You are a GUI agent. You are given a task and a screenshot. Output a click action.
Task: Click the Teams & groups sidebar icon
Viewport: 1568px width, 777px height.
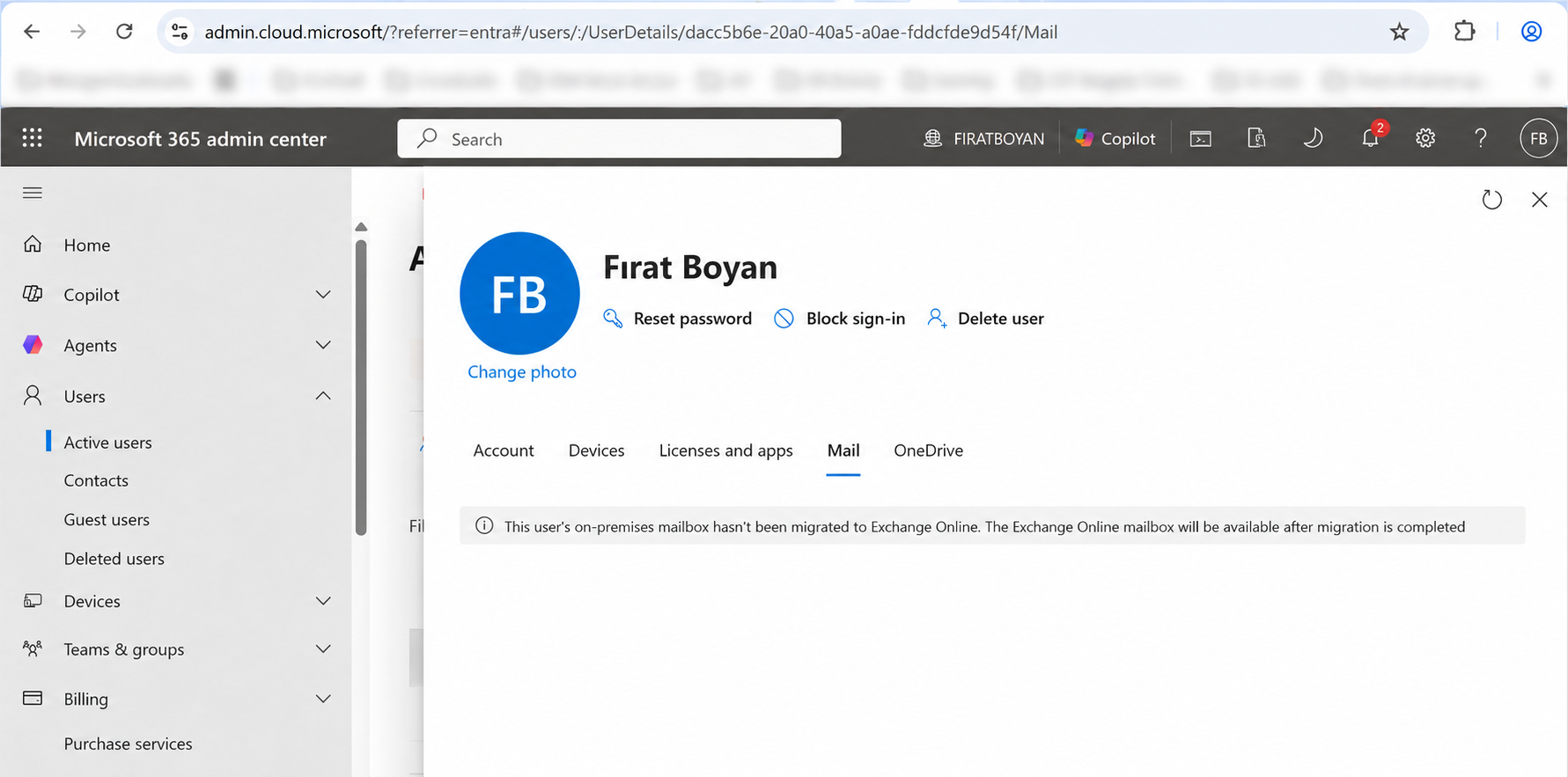pyautogui.click(x=33, y=649)
